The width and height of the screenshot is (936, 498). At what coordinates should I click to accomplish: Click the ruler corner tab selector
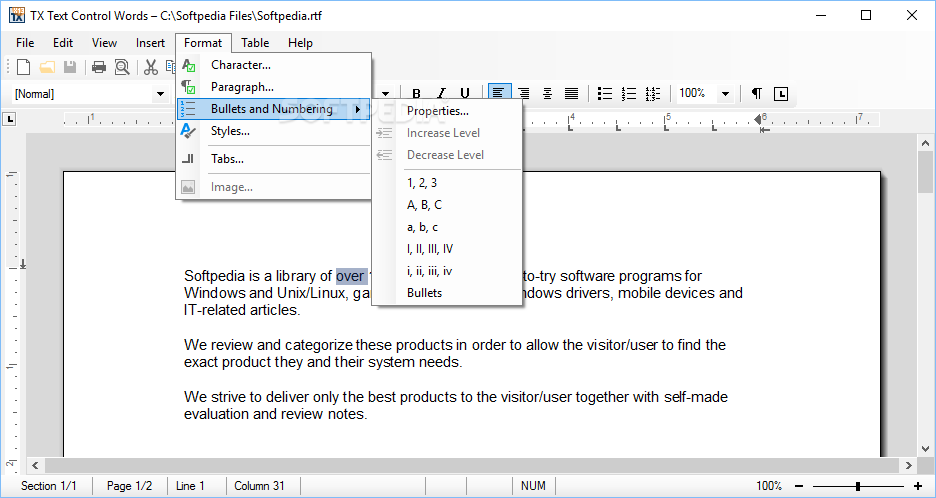point(9,120)
